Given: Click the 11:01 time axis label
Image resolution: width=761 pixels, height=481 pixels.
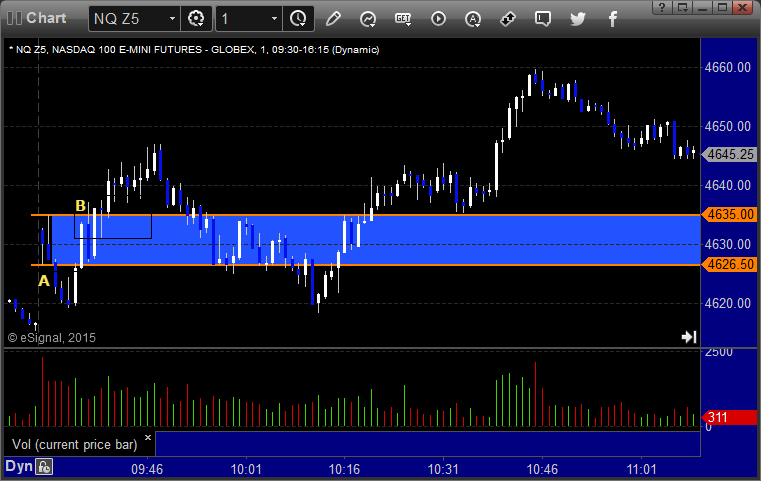Looking at the screenshot, I should [x=642, y=469].
